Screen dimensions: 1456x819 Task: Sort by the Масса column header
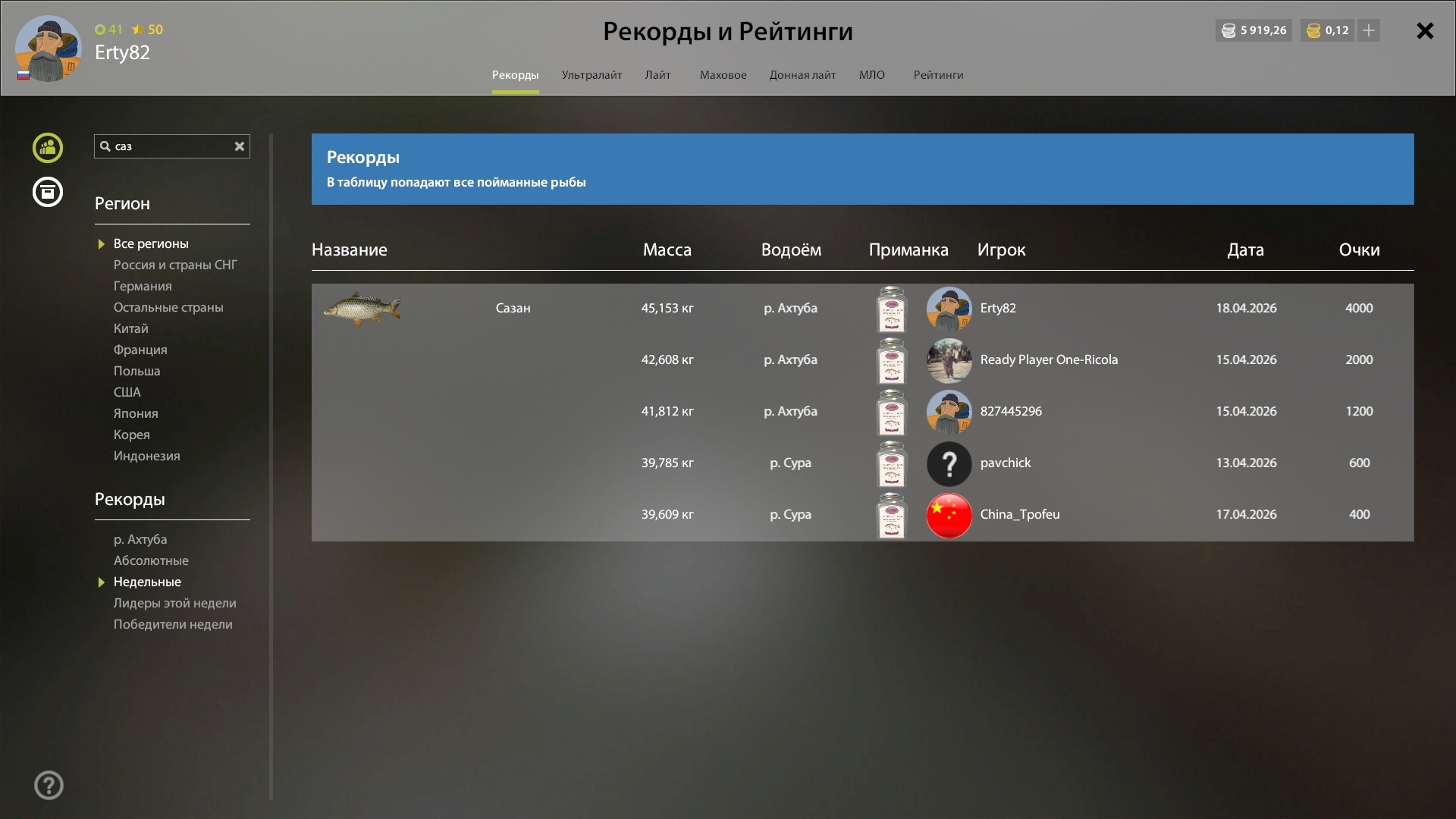[x=667, y=250]
